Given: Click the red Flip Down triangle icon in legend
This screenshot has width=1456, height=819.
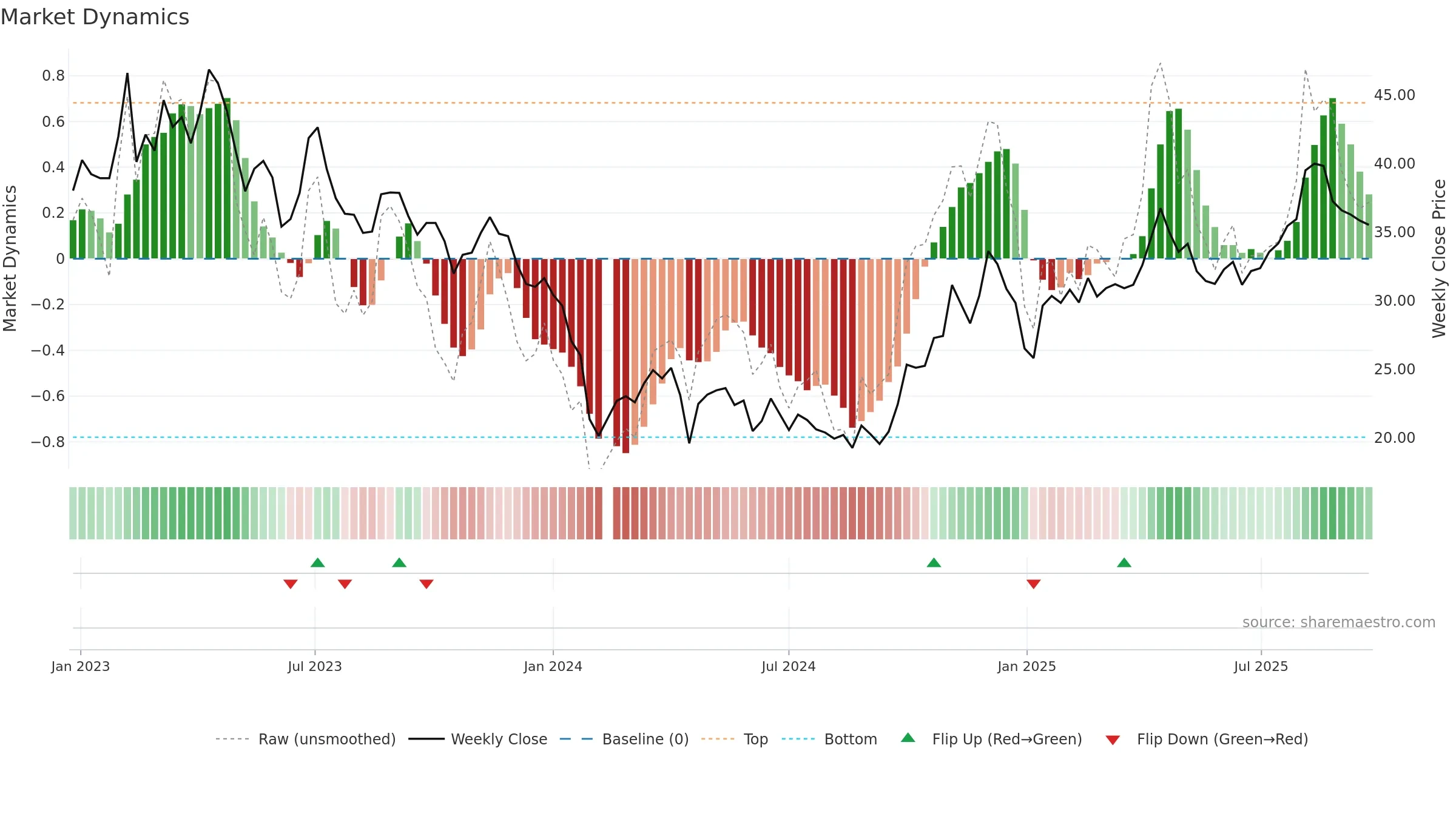Looking at the screenshot, I should point(1113,740).
